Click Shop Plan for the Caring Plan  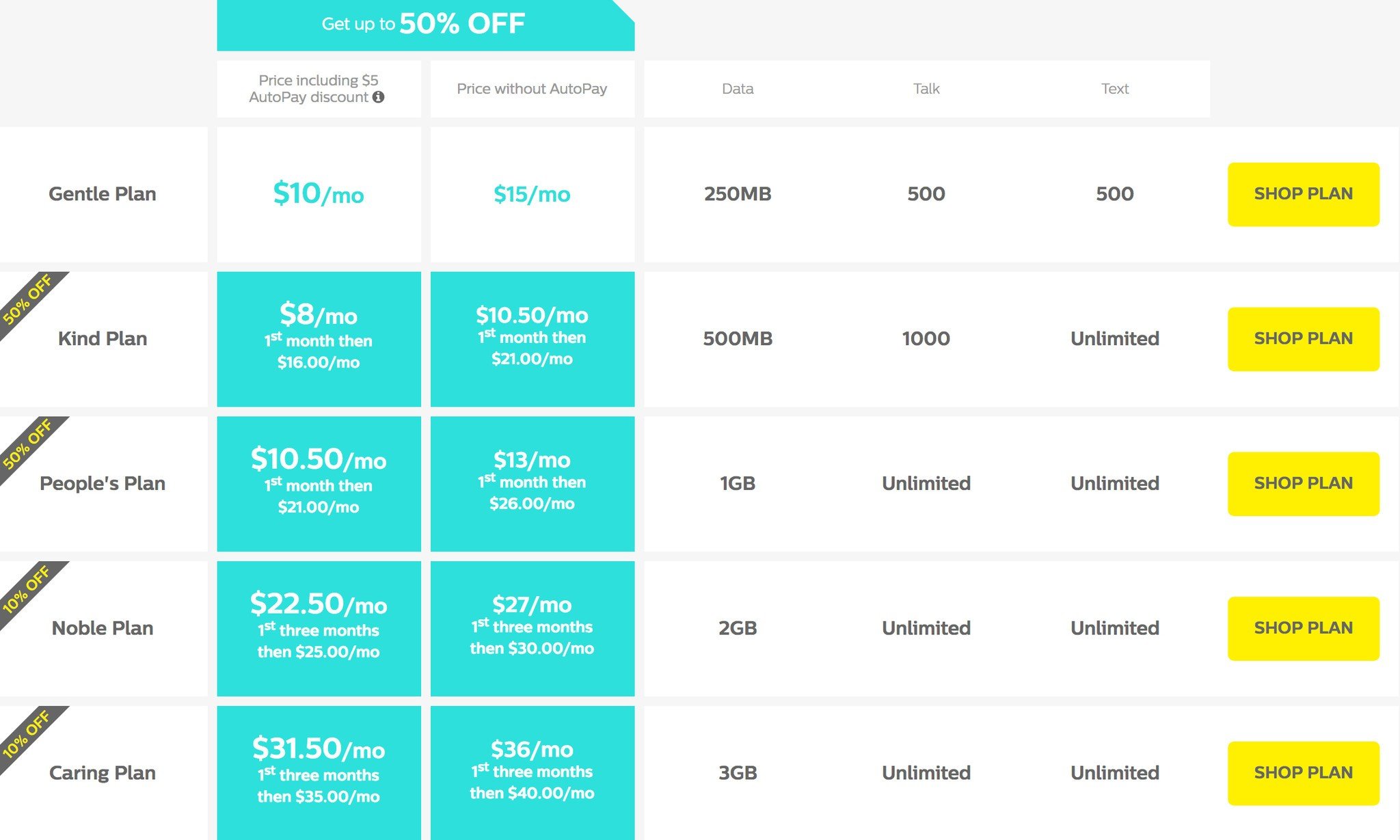coord(1303,773)
